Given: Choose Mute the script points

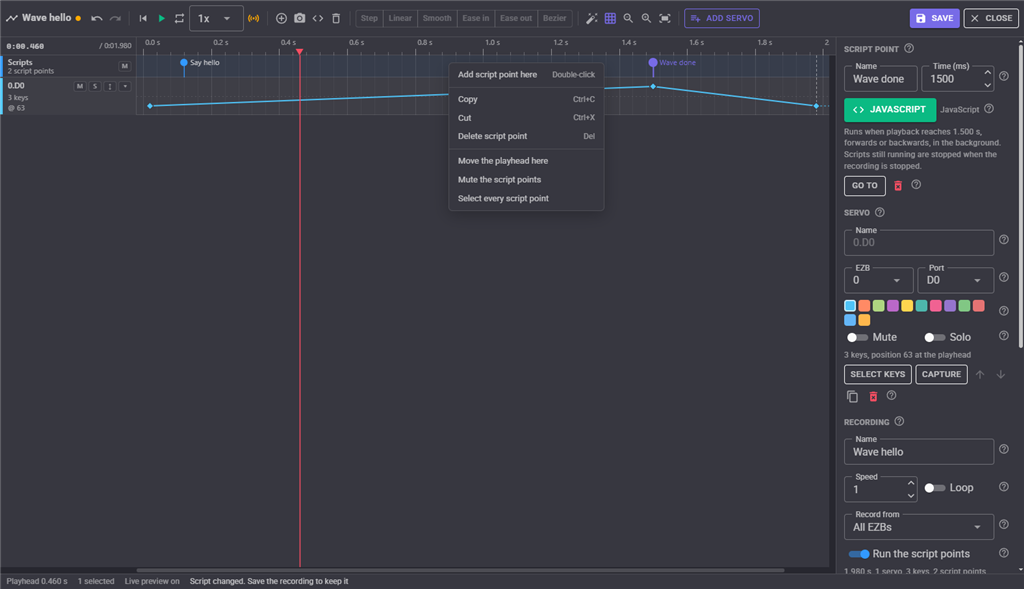Looking at the screenshot, I should [x=526, y=180].
